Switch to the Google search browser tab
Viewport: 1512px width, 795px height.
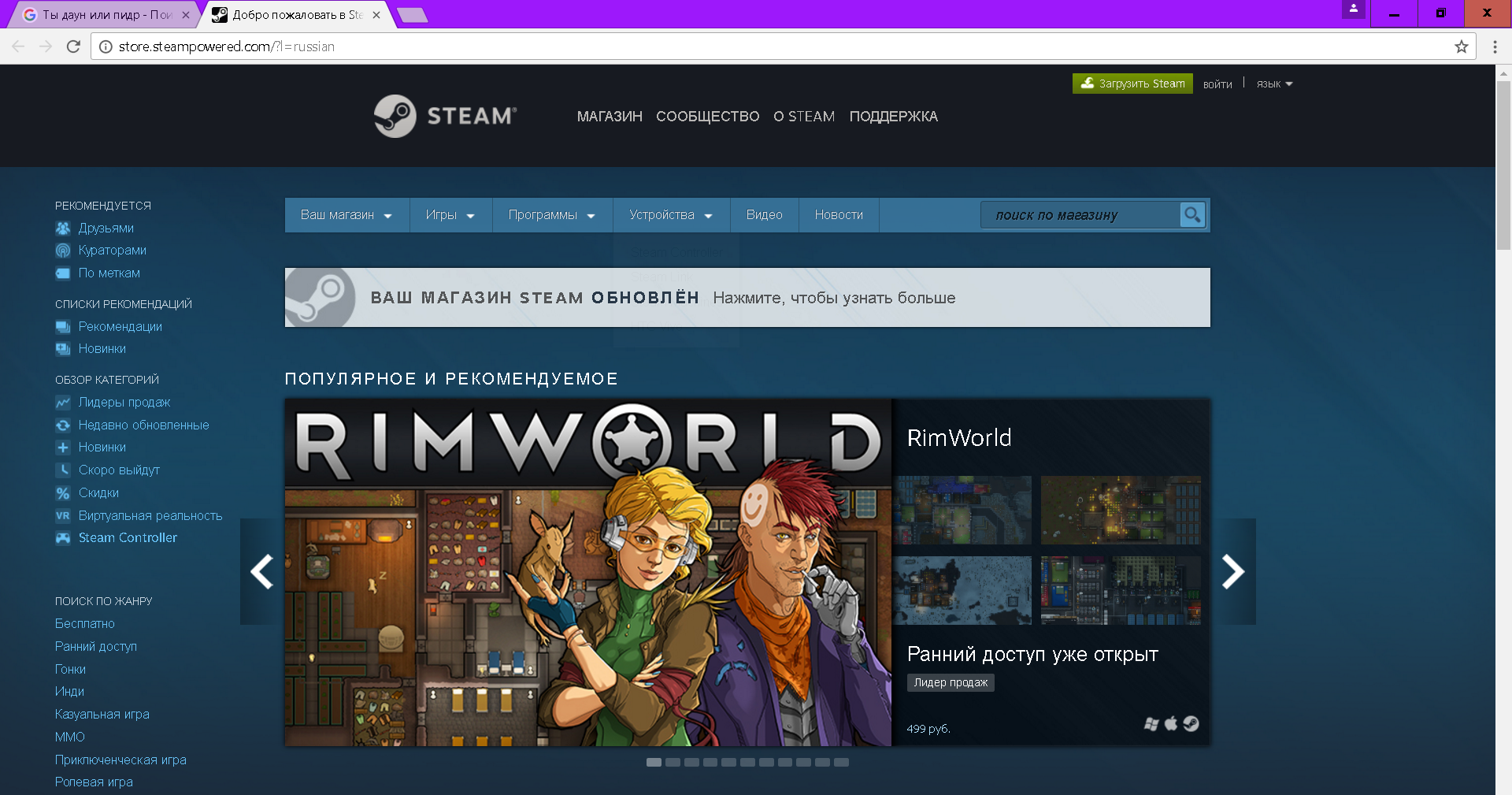click(105, 15)
